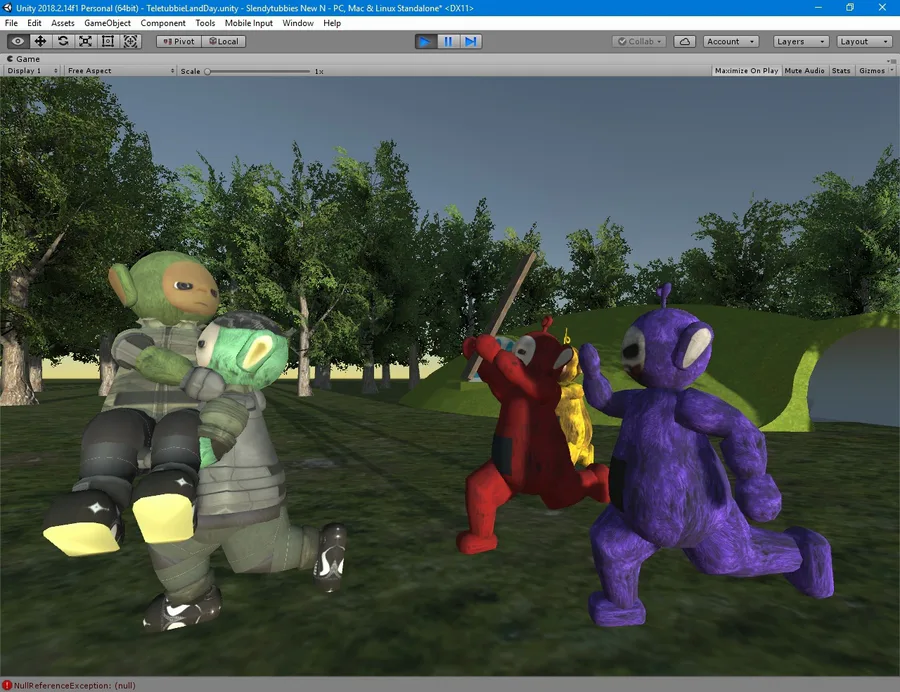Viewport: 900px width, 692px height.
Task: Open the File menu
Action: [x=11, y=23]
